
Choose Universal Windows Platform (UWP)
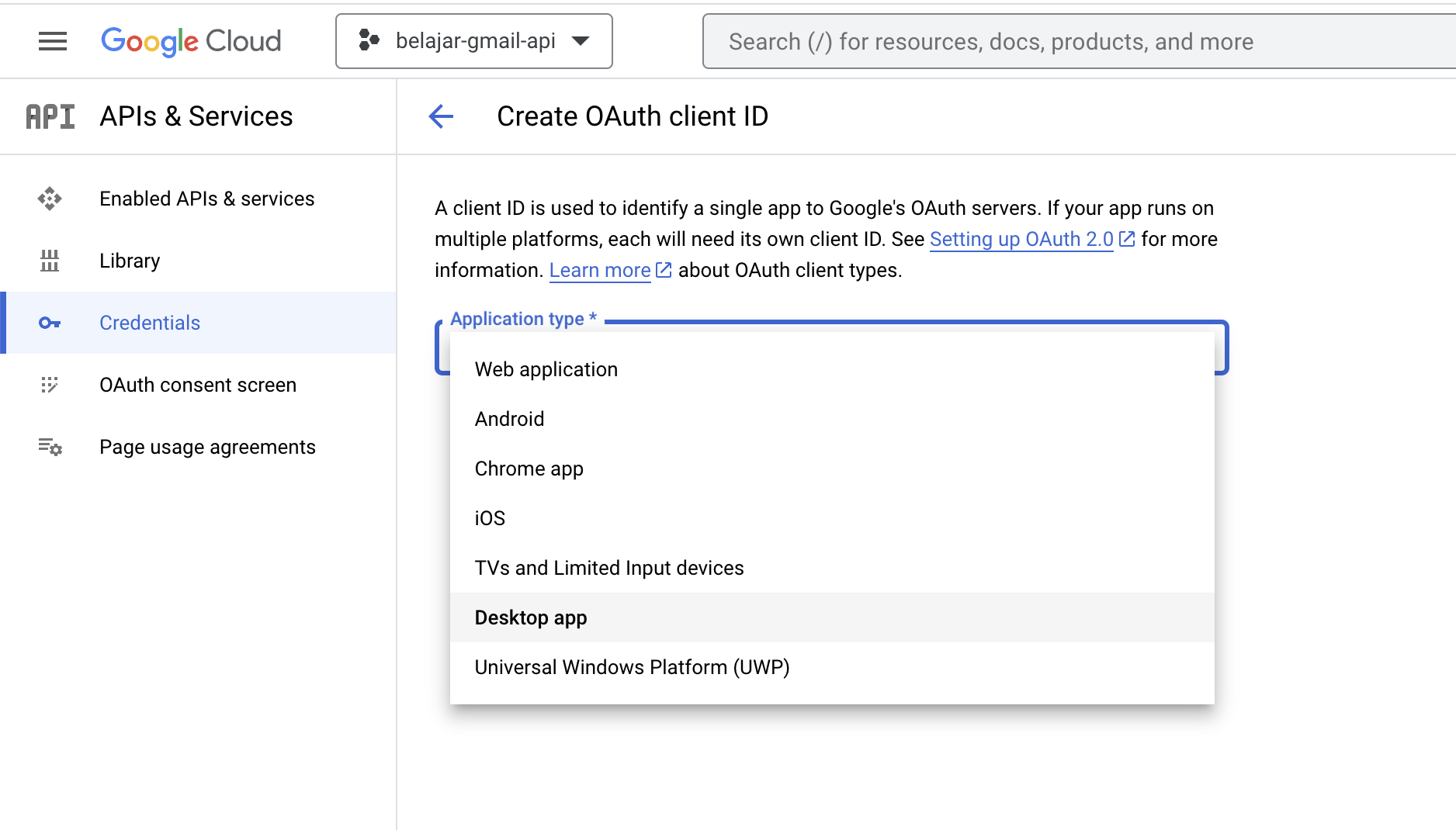point(832,667)
